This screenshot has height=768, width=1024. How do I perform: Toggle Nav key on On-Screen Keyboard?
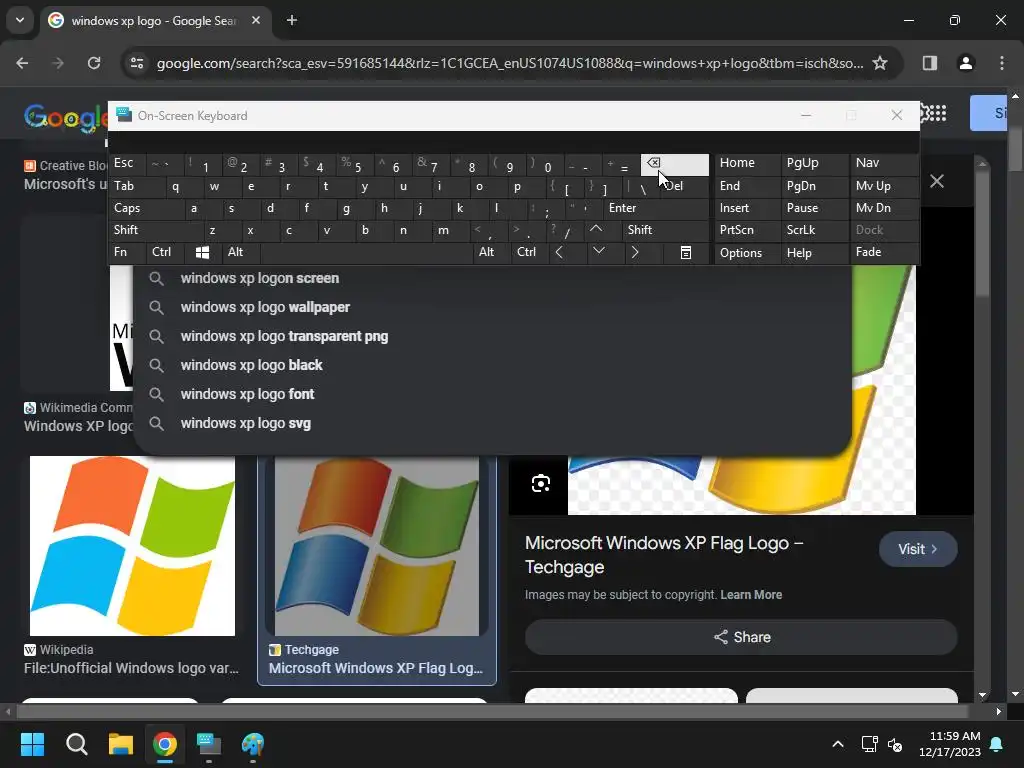[x=883, y=163]
